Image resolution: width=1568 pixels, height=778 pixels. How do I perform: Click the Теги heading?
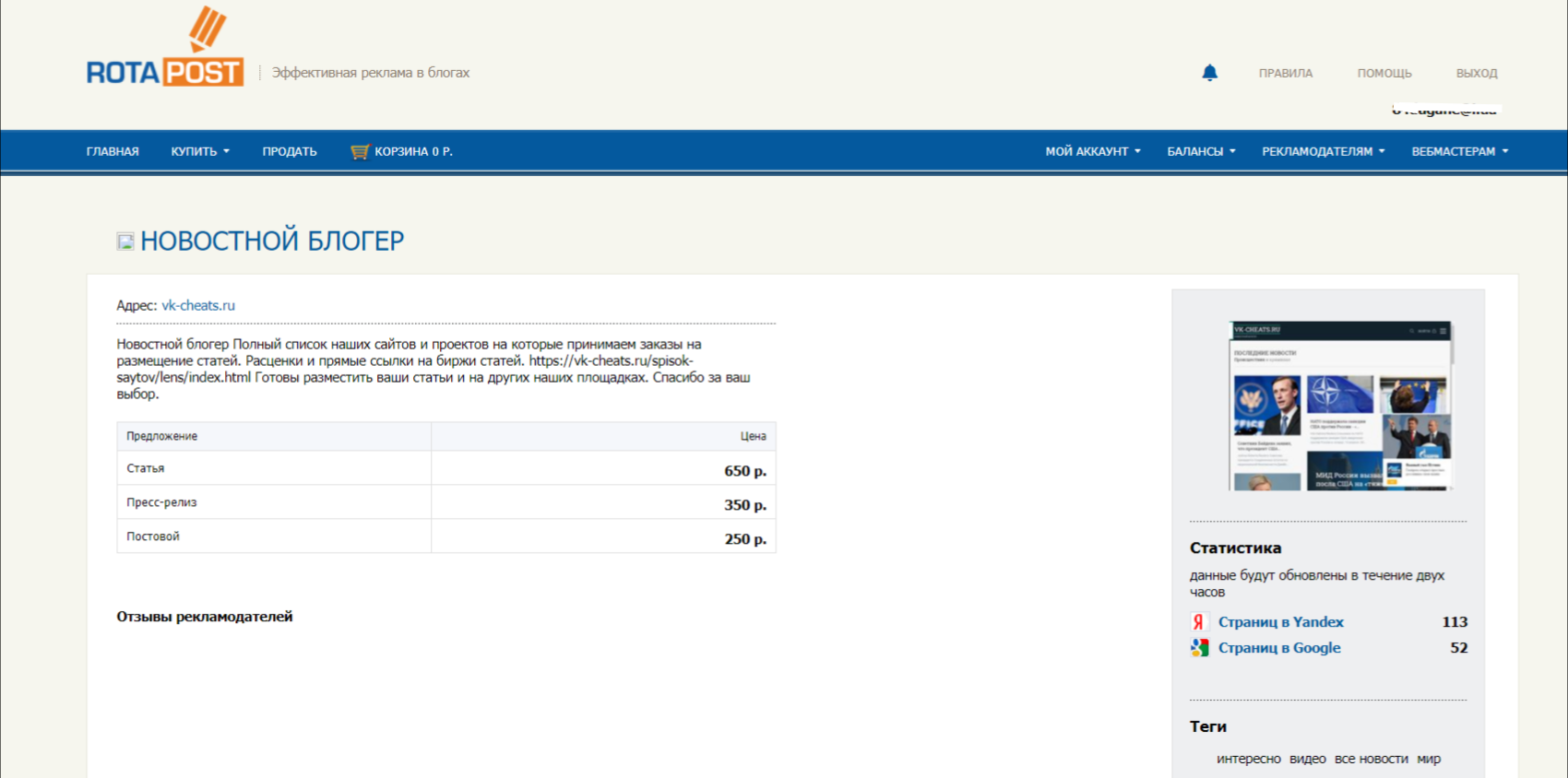coord(1207,726)
